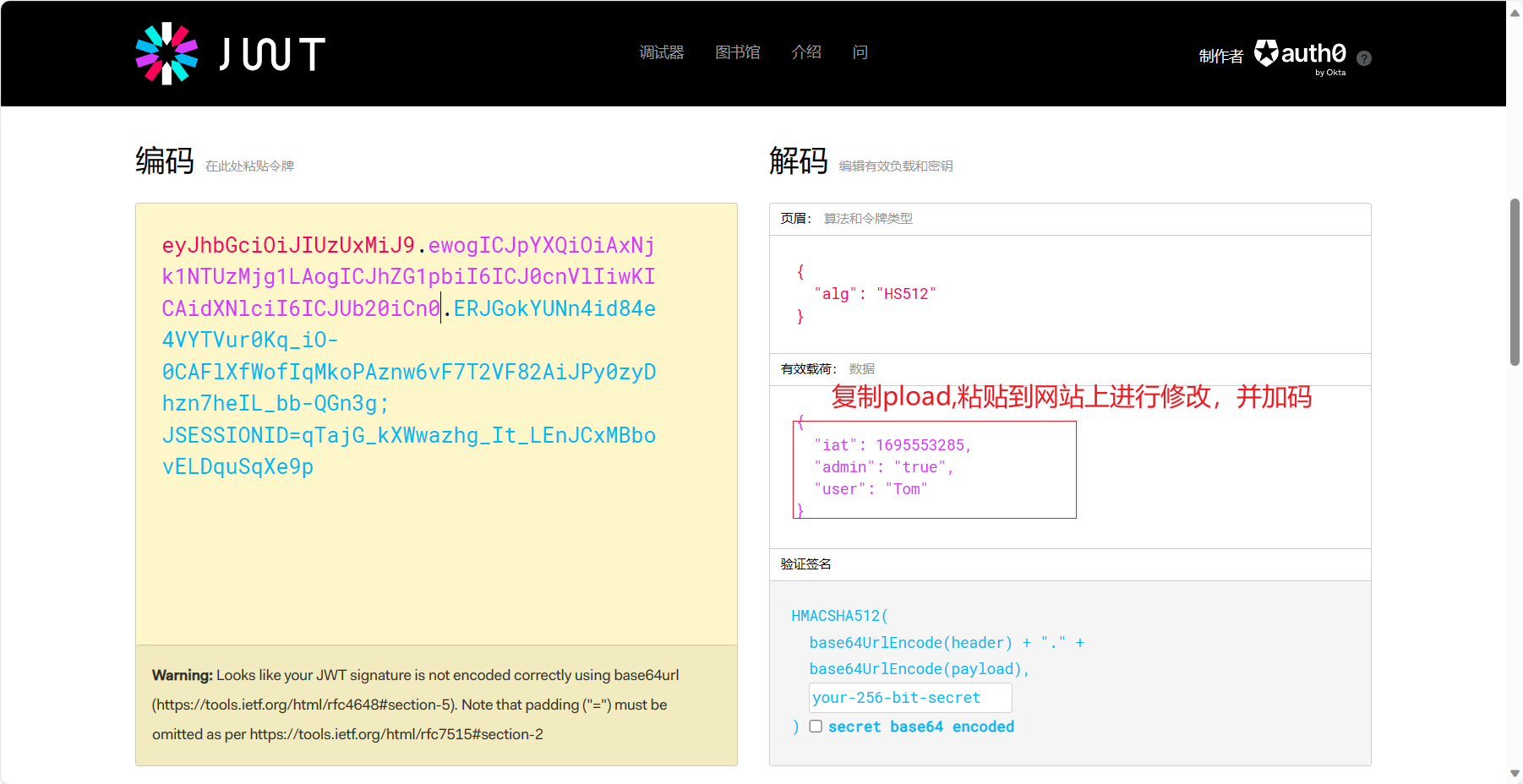
Task: Click the 页眉 header section label
Action: point(791,218)
